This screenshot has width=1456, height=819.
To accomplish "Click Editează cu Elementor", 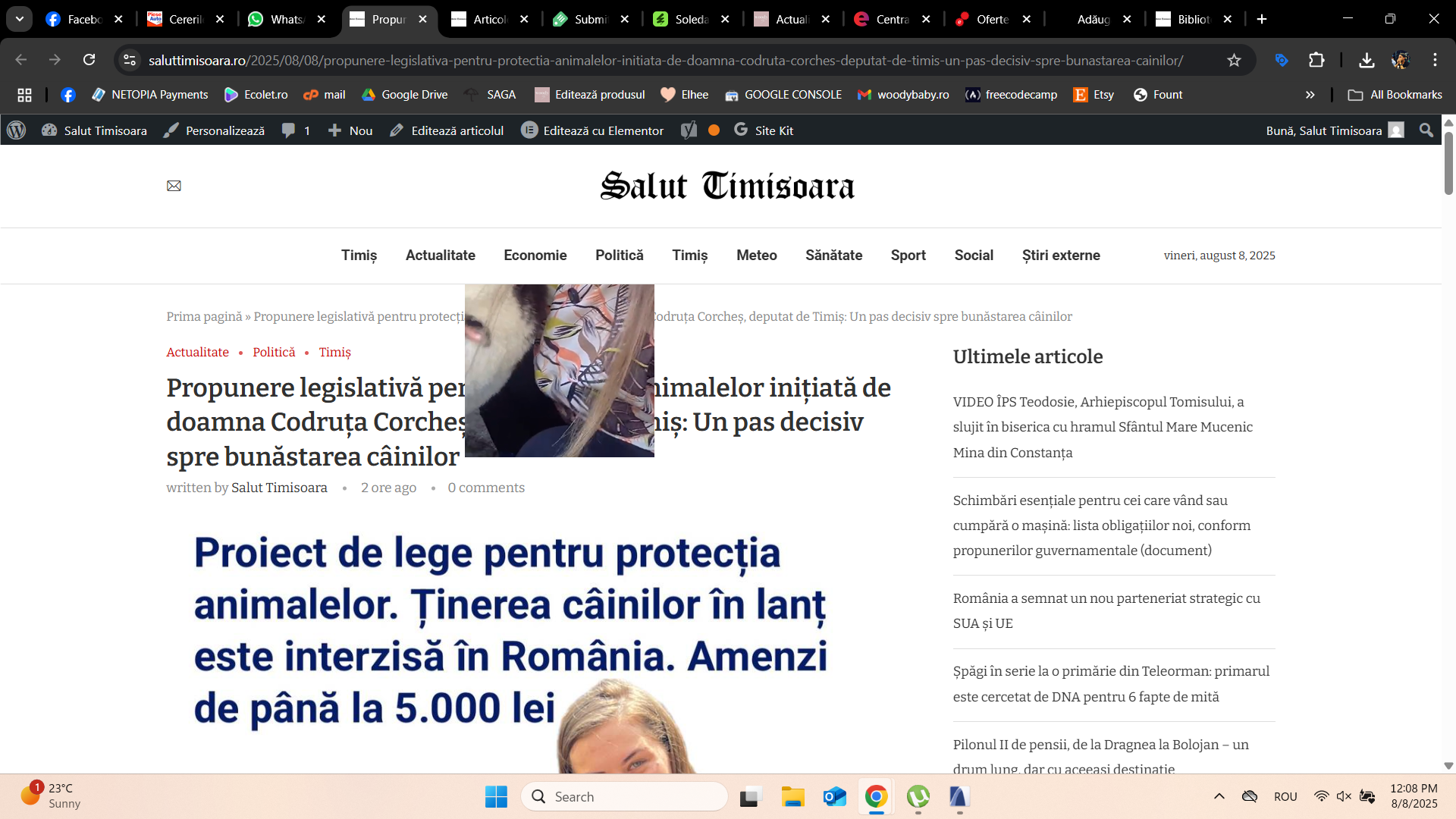I will (x=592, y=130).
